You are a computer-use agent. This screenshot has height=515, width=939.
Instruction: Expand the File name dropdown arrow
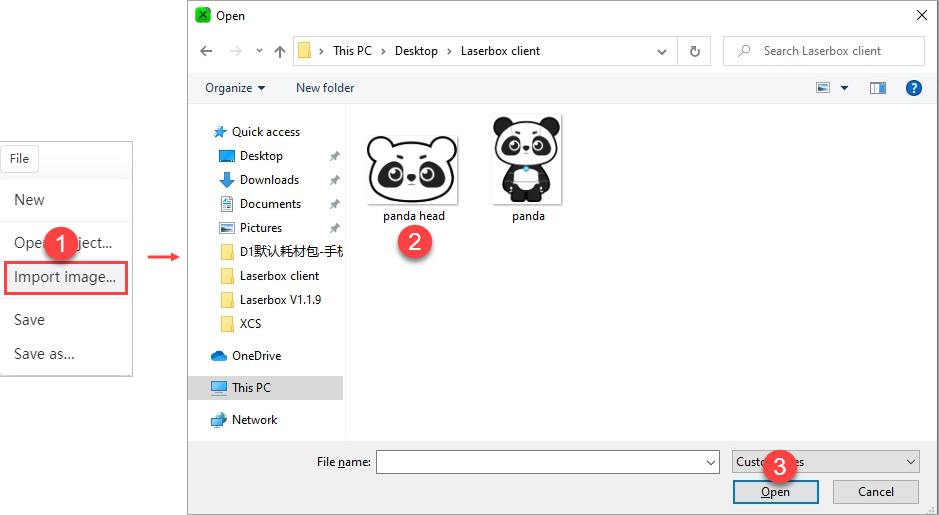(x=711, y=462)
